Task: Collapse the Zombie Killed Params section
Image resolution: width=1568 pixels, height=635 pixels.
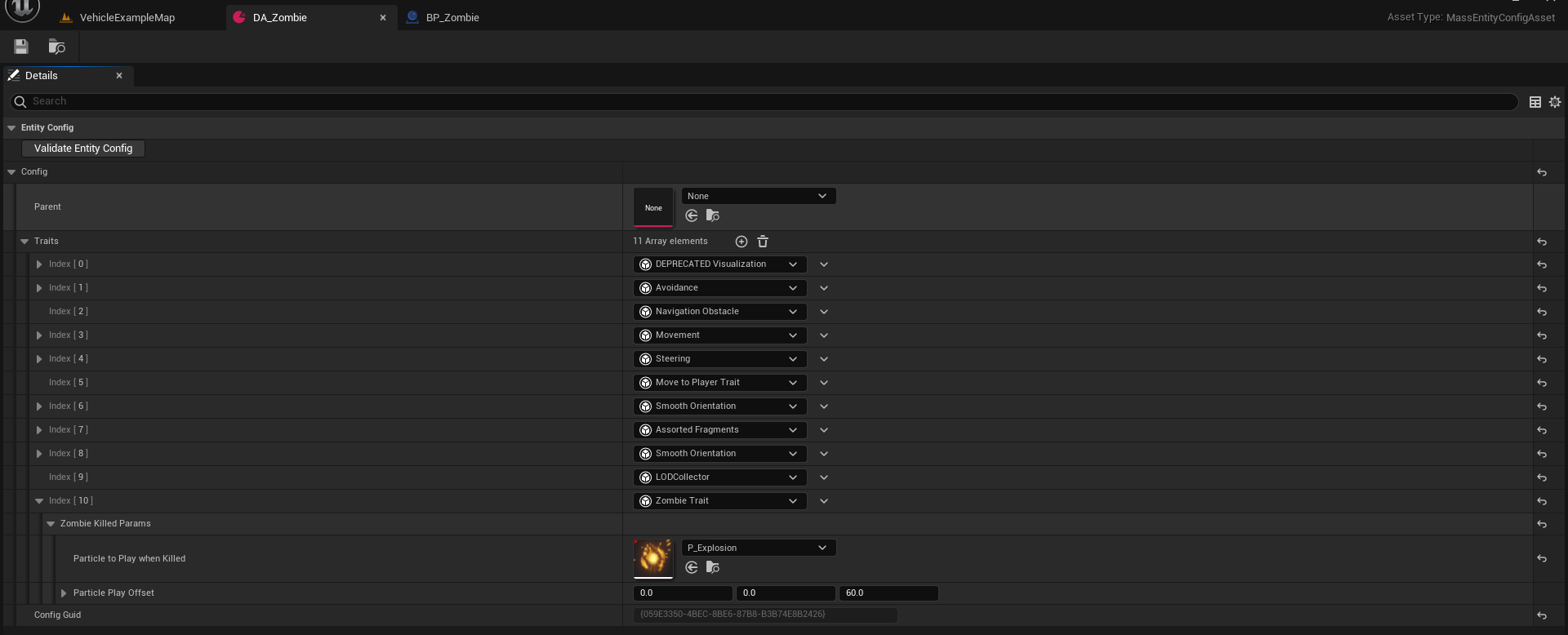Action: tap(51, 524)
